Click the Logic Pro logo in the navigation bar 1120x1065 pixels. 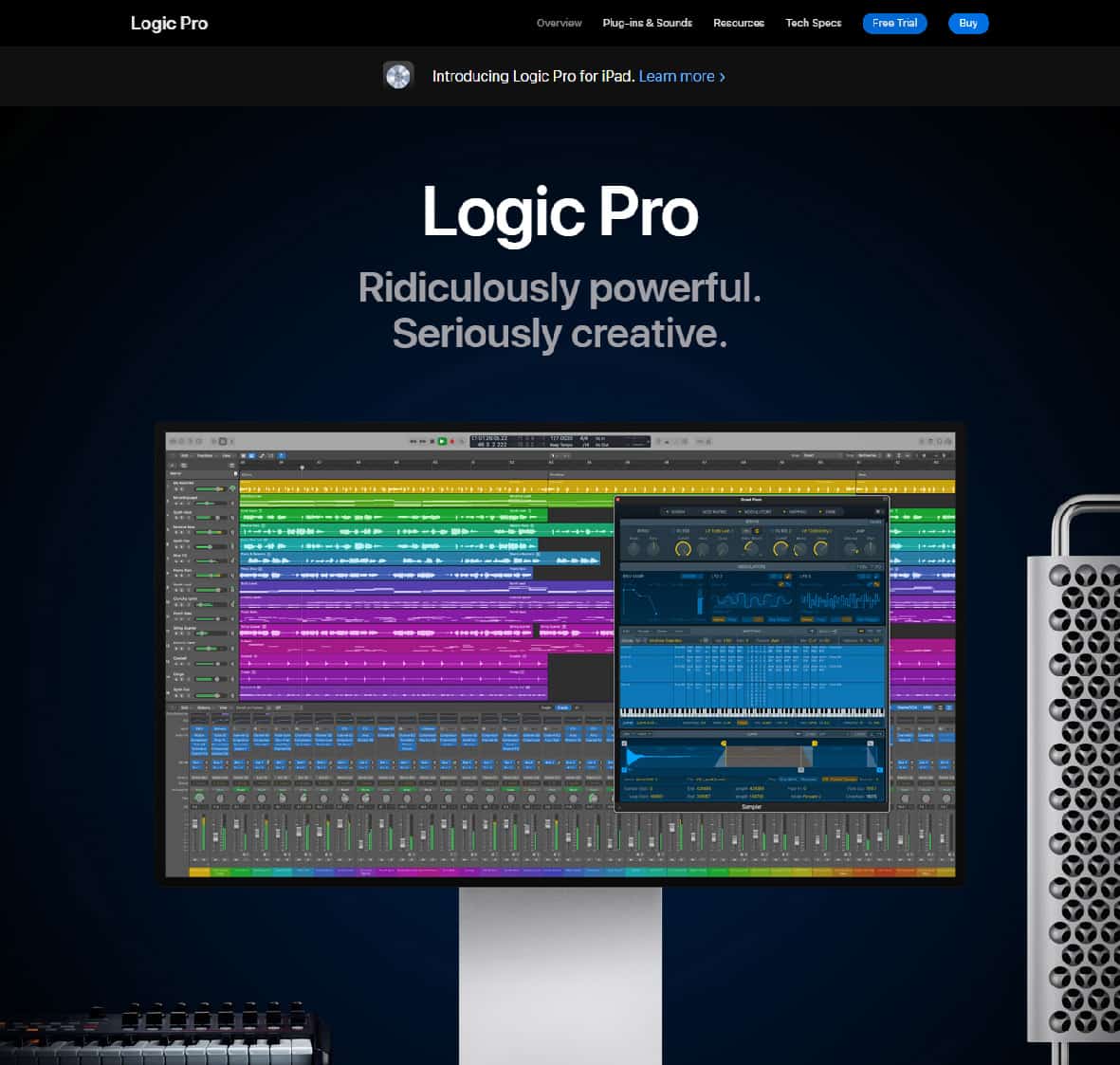[x=169, y=24]
